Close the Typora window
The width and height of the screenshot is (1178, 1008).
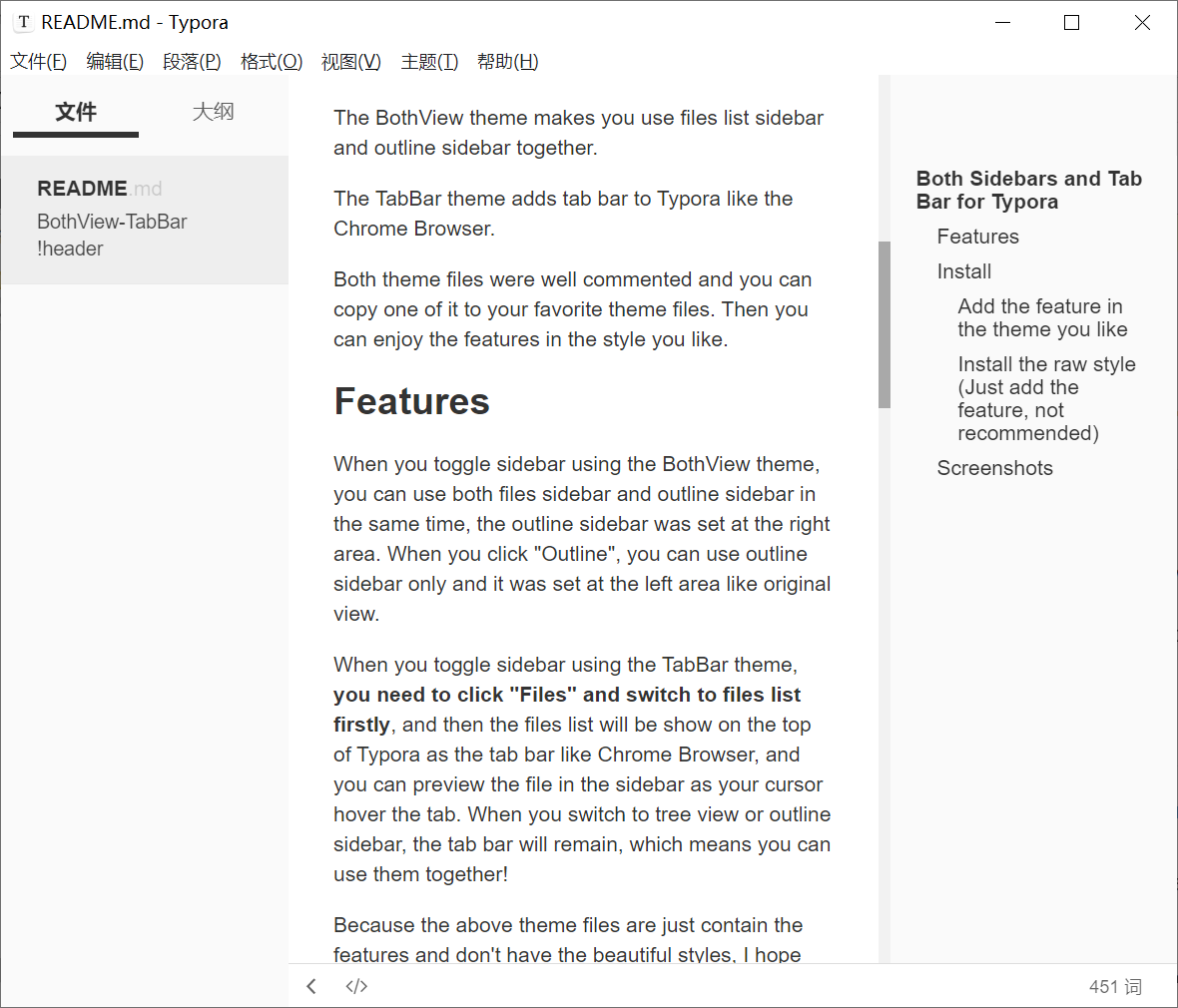(x=1142, y=23)
